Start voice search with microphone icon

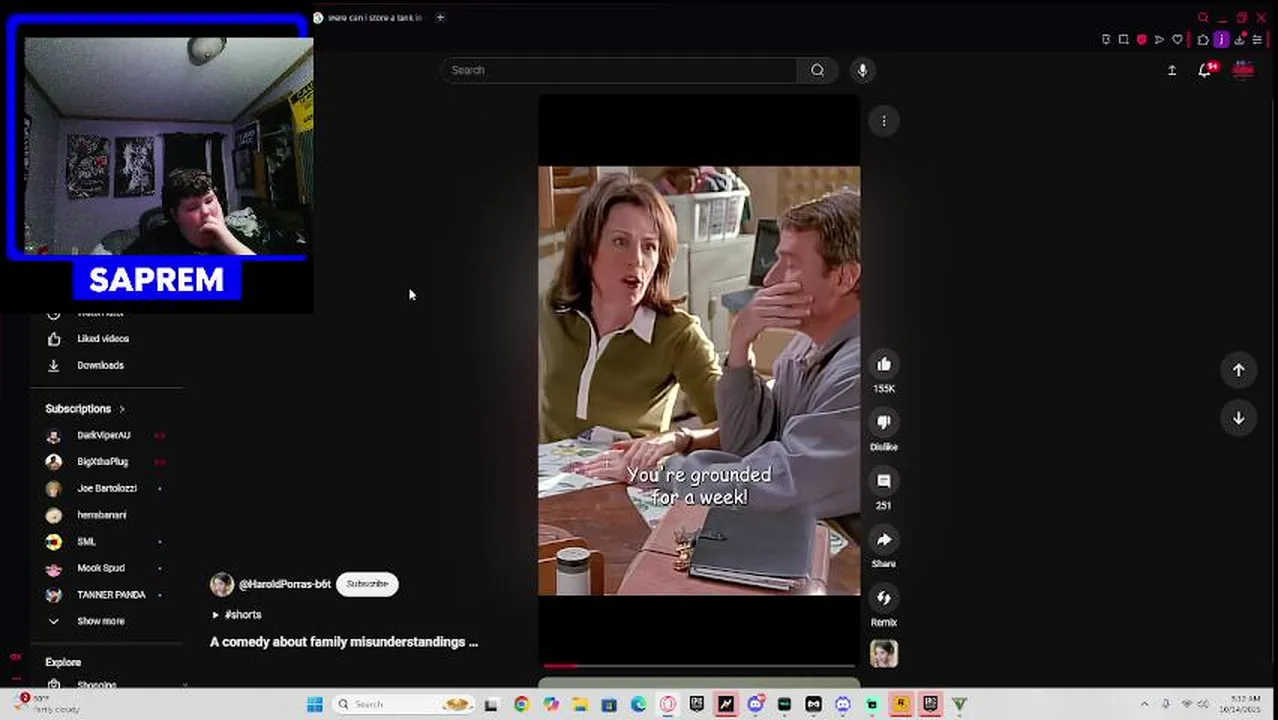(863, 70)
